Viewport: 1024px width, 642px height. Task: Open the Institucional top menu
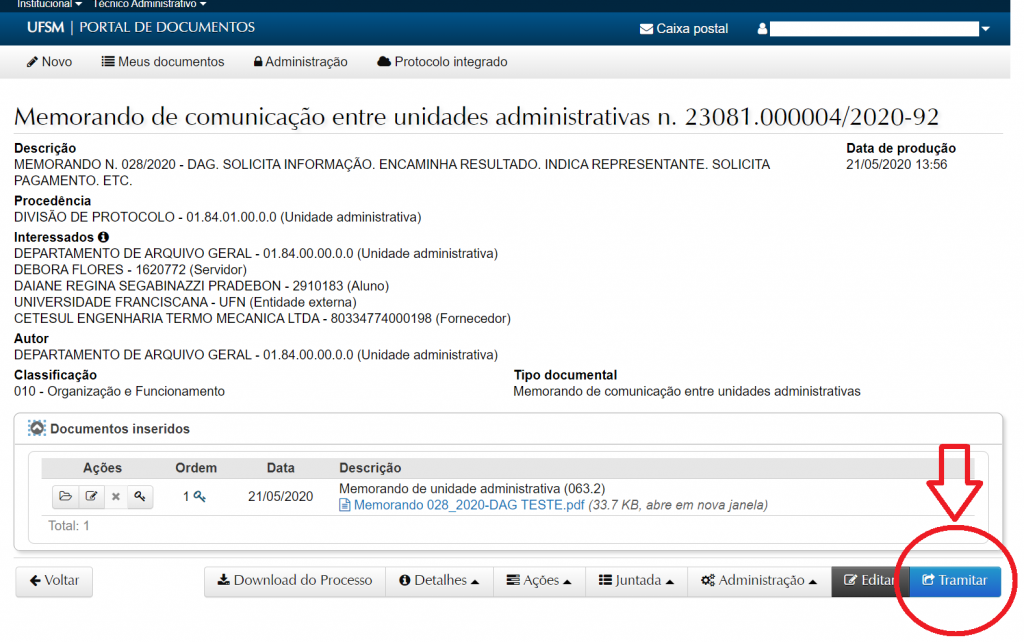point(49,4)
